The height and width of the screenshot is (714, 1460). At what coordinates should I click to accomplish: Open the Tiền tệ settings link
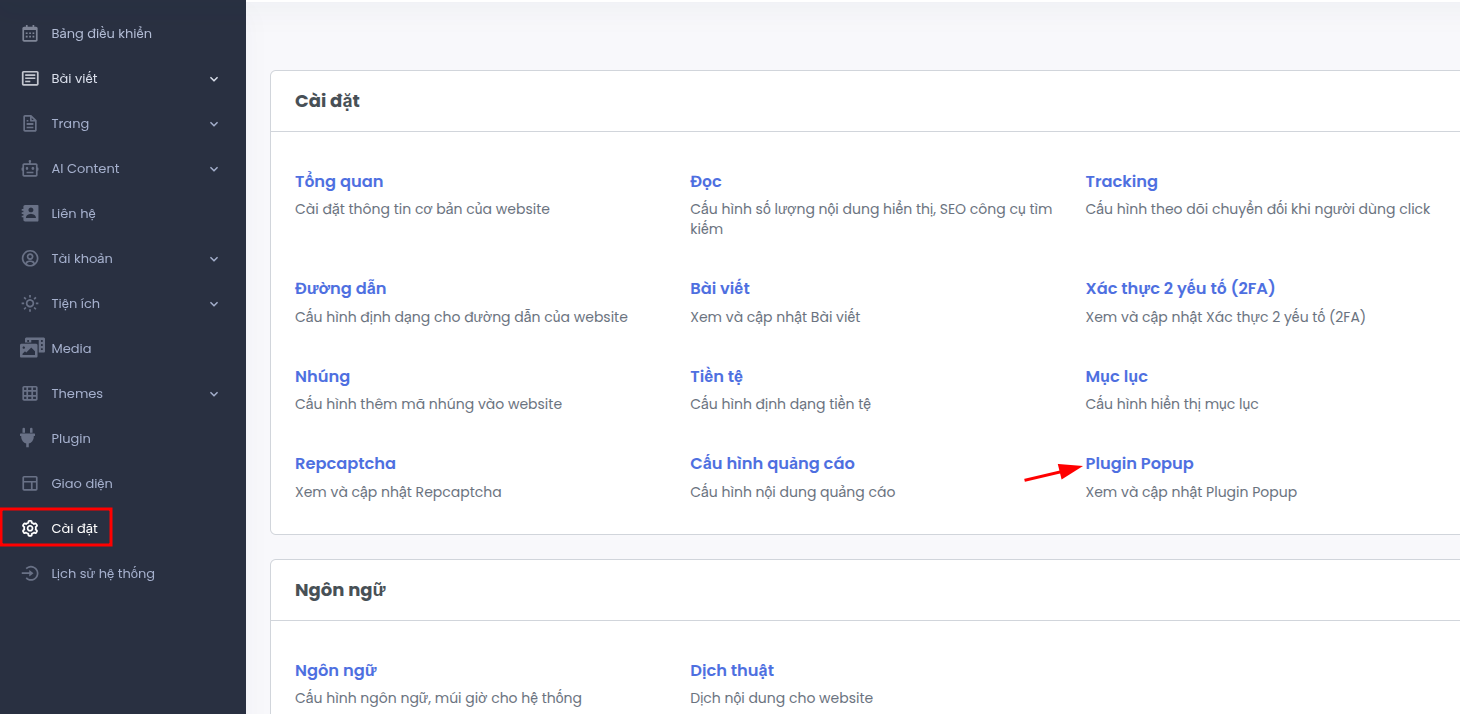click(716, 376)
